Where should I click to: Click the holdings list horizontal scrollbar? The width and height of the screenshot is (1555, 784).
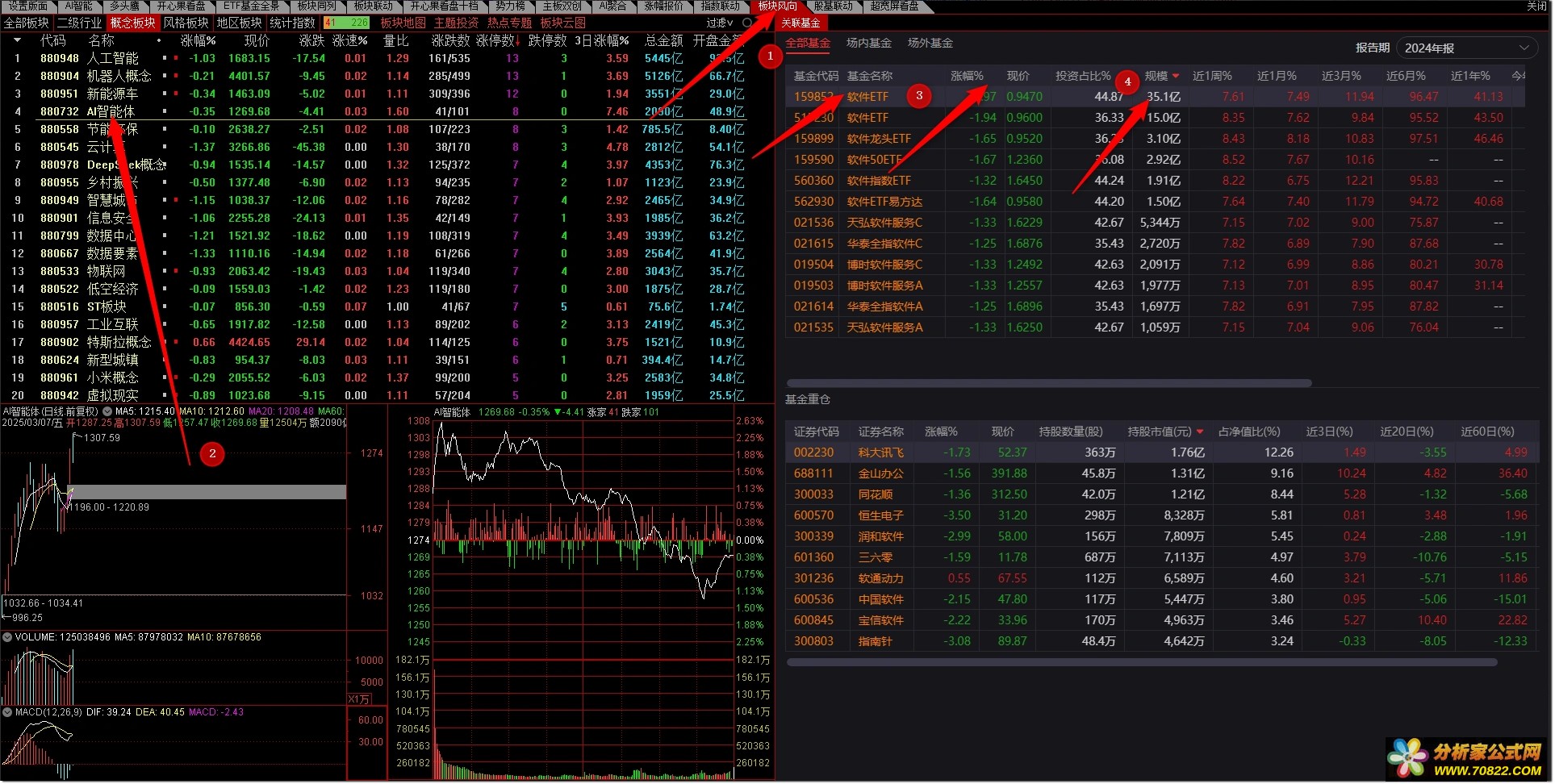[1142, 662]
